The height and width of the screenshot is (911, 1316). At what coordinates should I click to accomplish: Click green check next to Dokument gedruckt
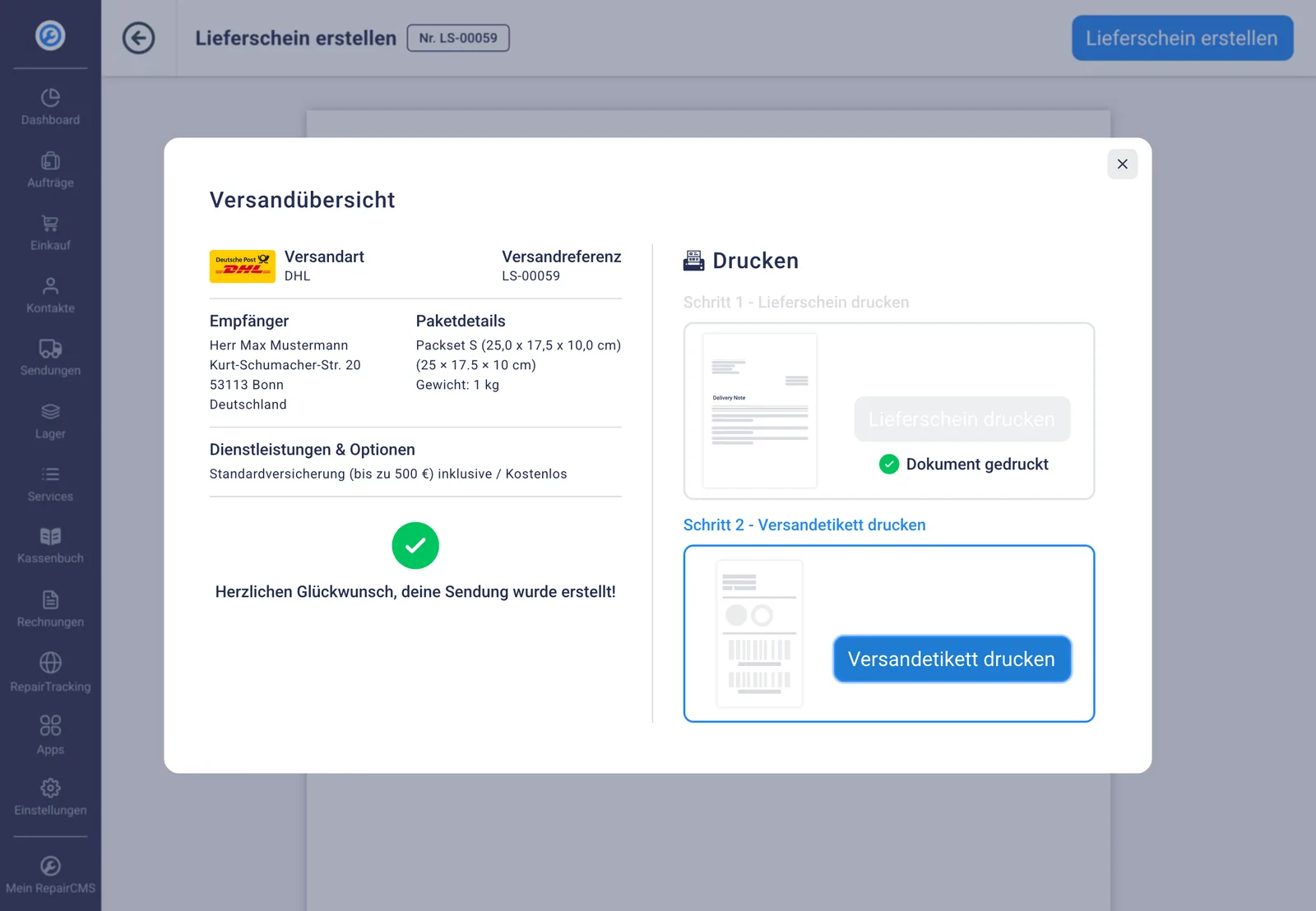(889, 465)
